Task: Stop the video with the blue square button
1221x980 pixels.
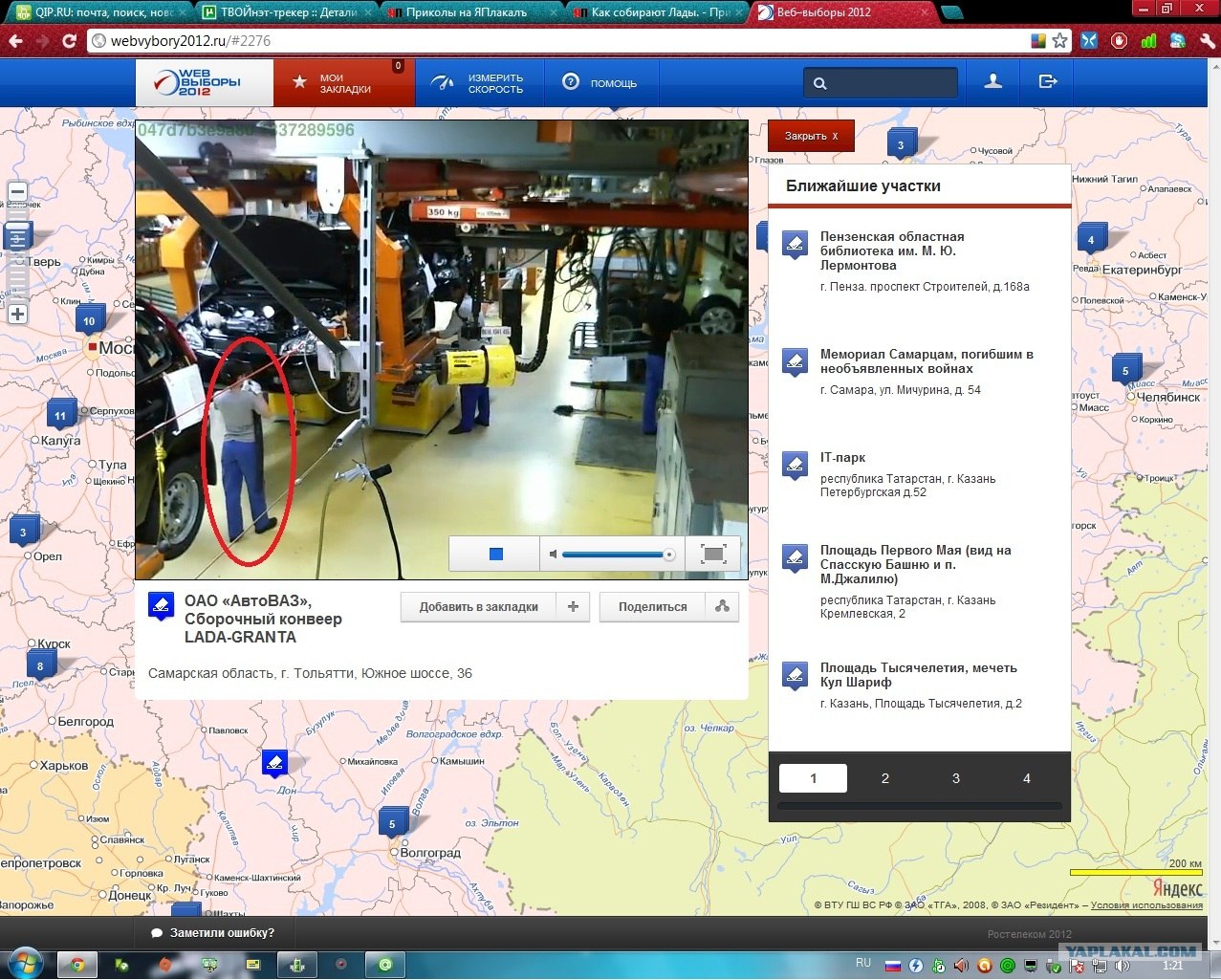Action: pos(495,554)
